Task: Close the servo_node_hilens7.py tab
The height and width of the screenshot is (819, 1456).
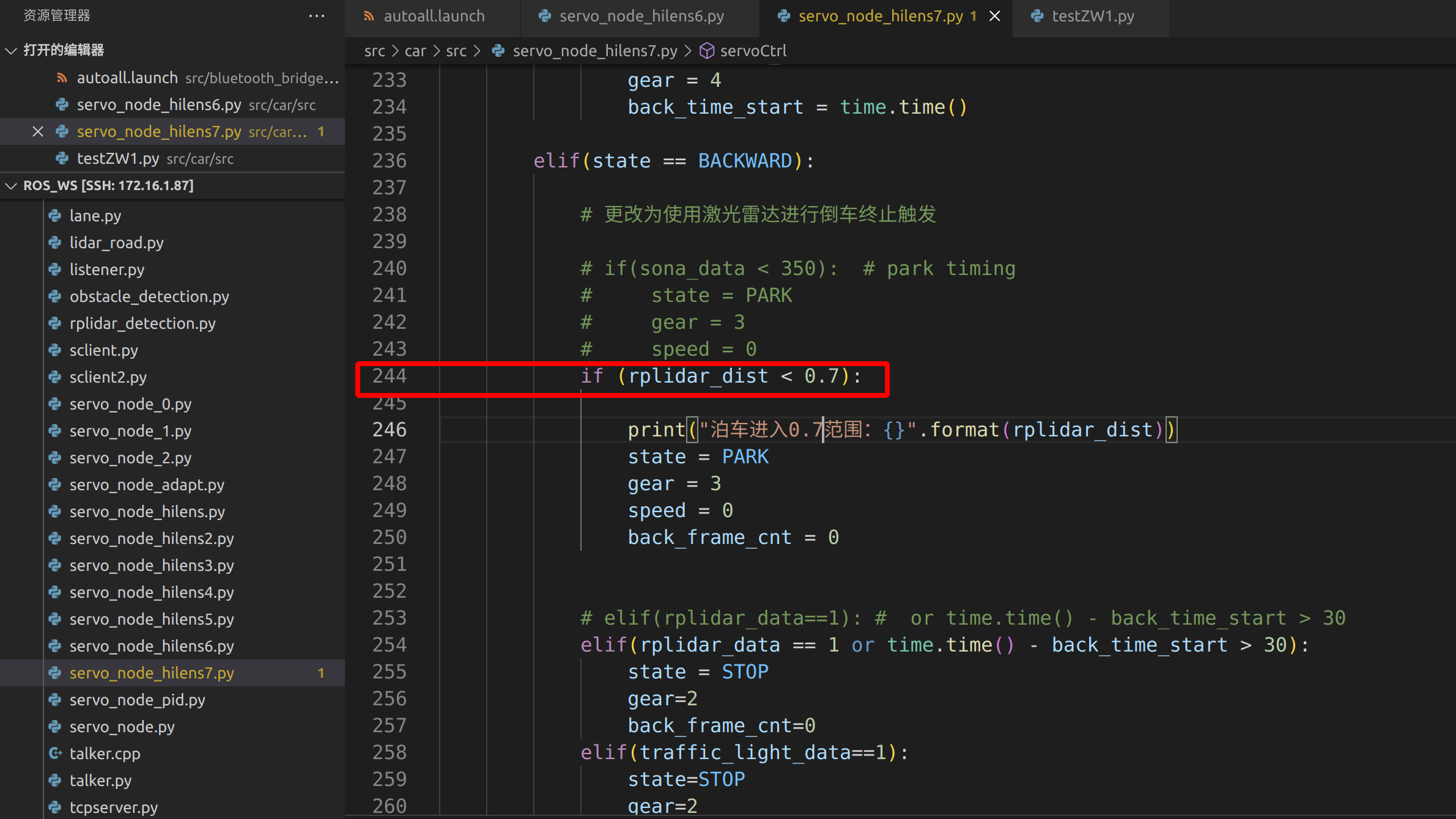Action: coord(995,17)
